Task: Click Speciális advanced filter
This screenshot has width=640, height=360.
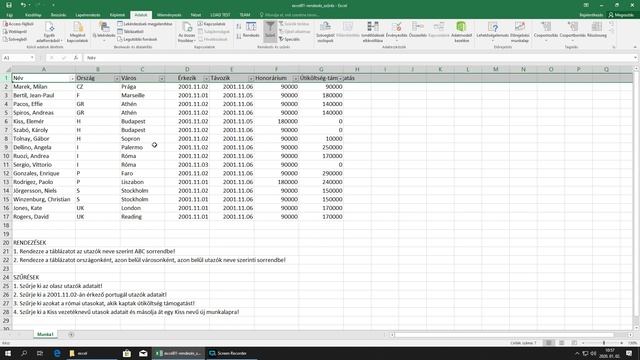Action: pos(290,39)
